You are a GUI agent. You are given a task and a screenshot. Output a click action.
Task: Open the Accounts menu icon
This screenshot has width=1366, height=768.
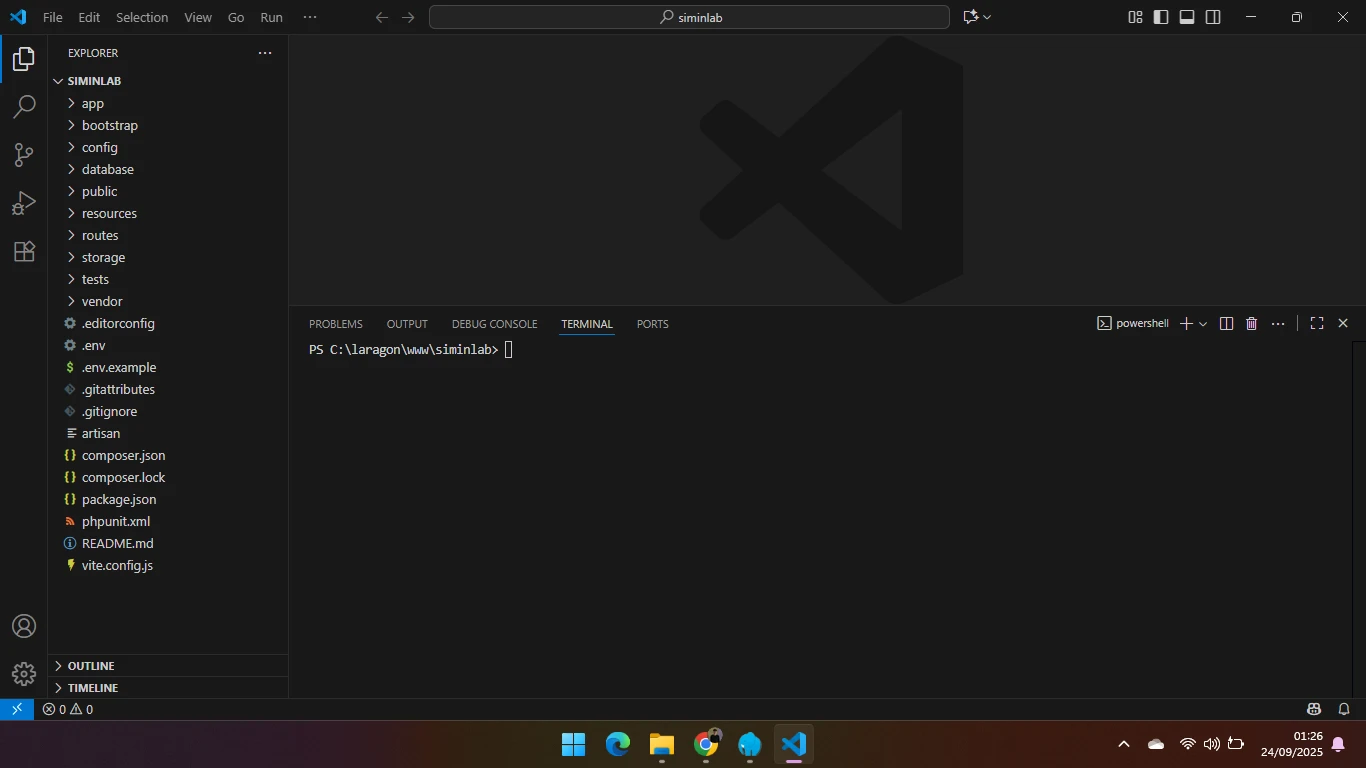click(x=24, y=627)
